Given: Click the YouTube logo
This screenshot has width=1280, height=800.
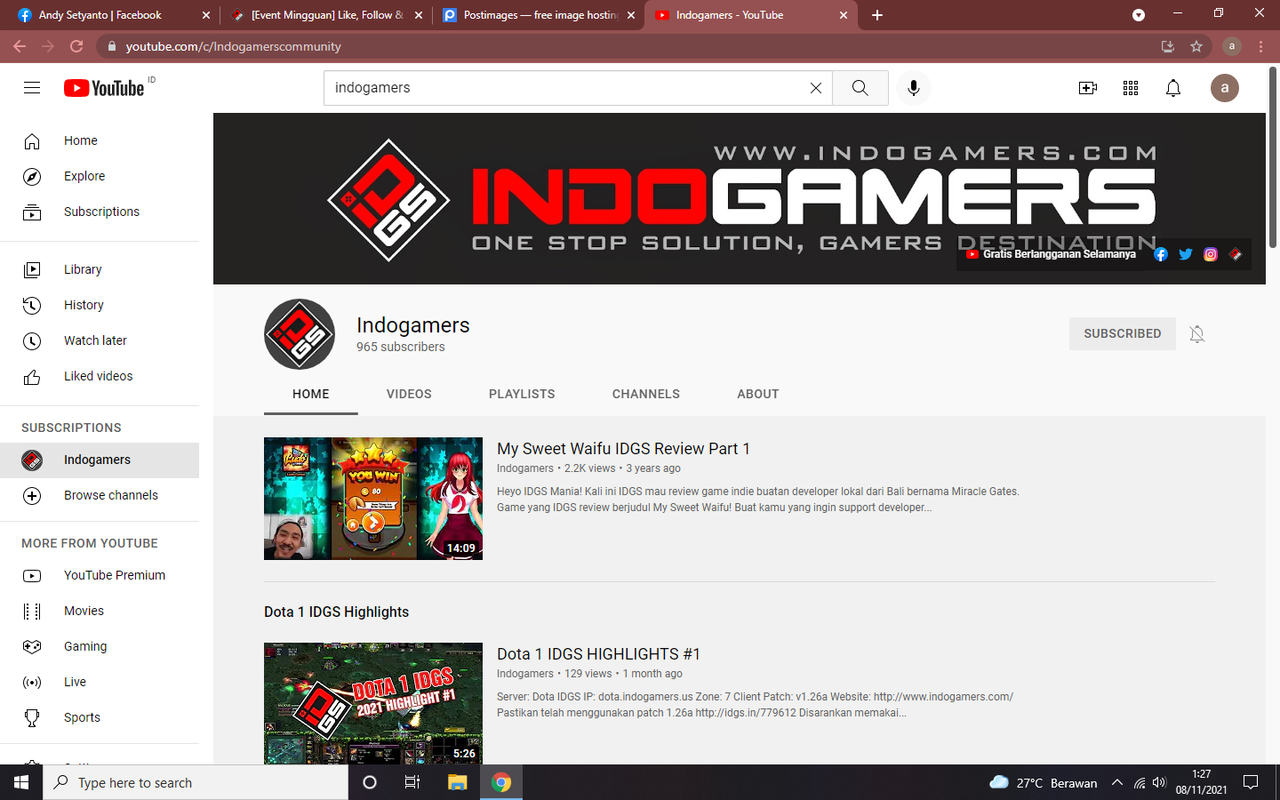Looking at the screenshot, I should [x=104, y=88].
